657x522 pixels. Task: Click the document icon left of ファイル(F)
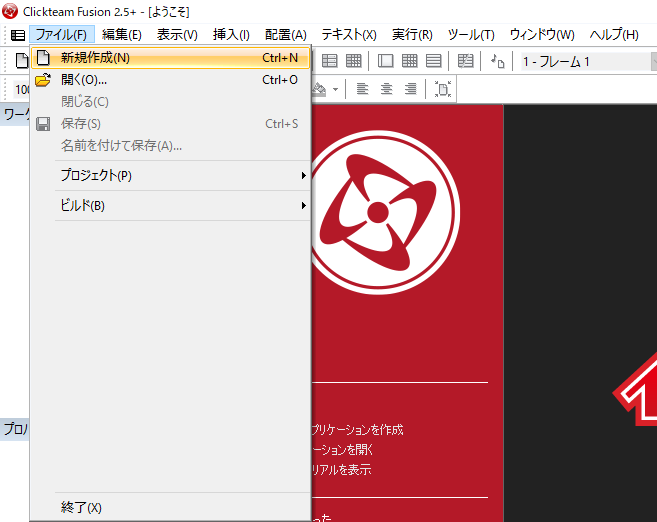(x=18, y=35)
